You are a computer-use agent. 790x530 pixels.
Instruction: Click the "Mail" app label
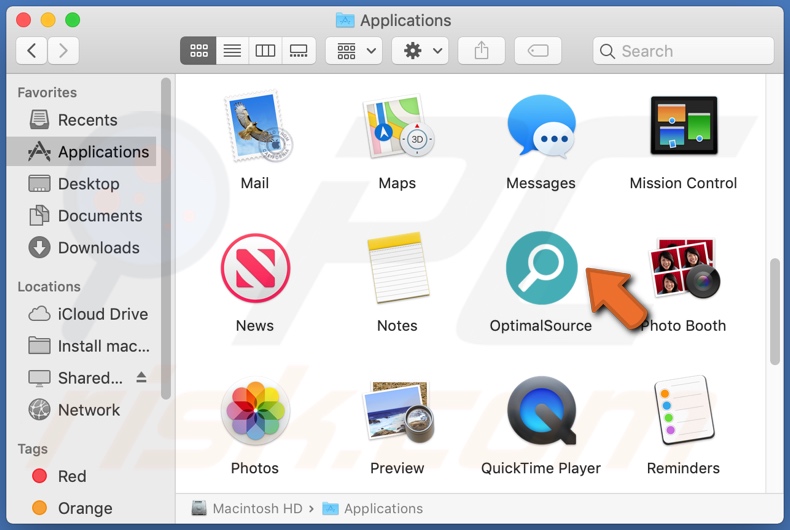click(x=254, y=183)
